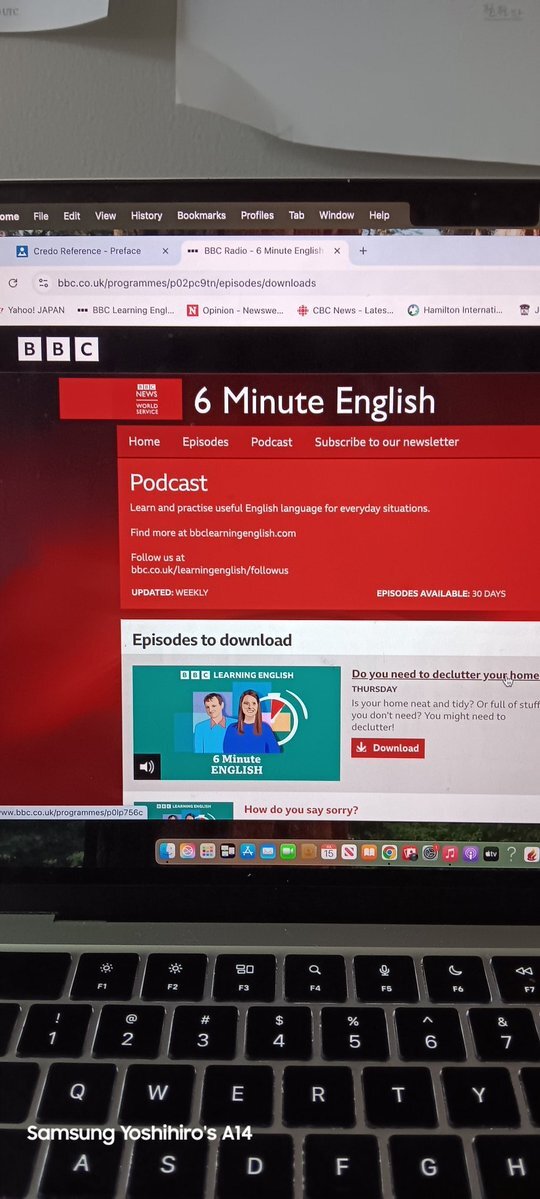540x1199 pixels.
Task: Open the History menu
Action: (x=146, y=216)
